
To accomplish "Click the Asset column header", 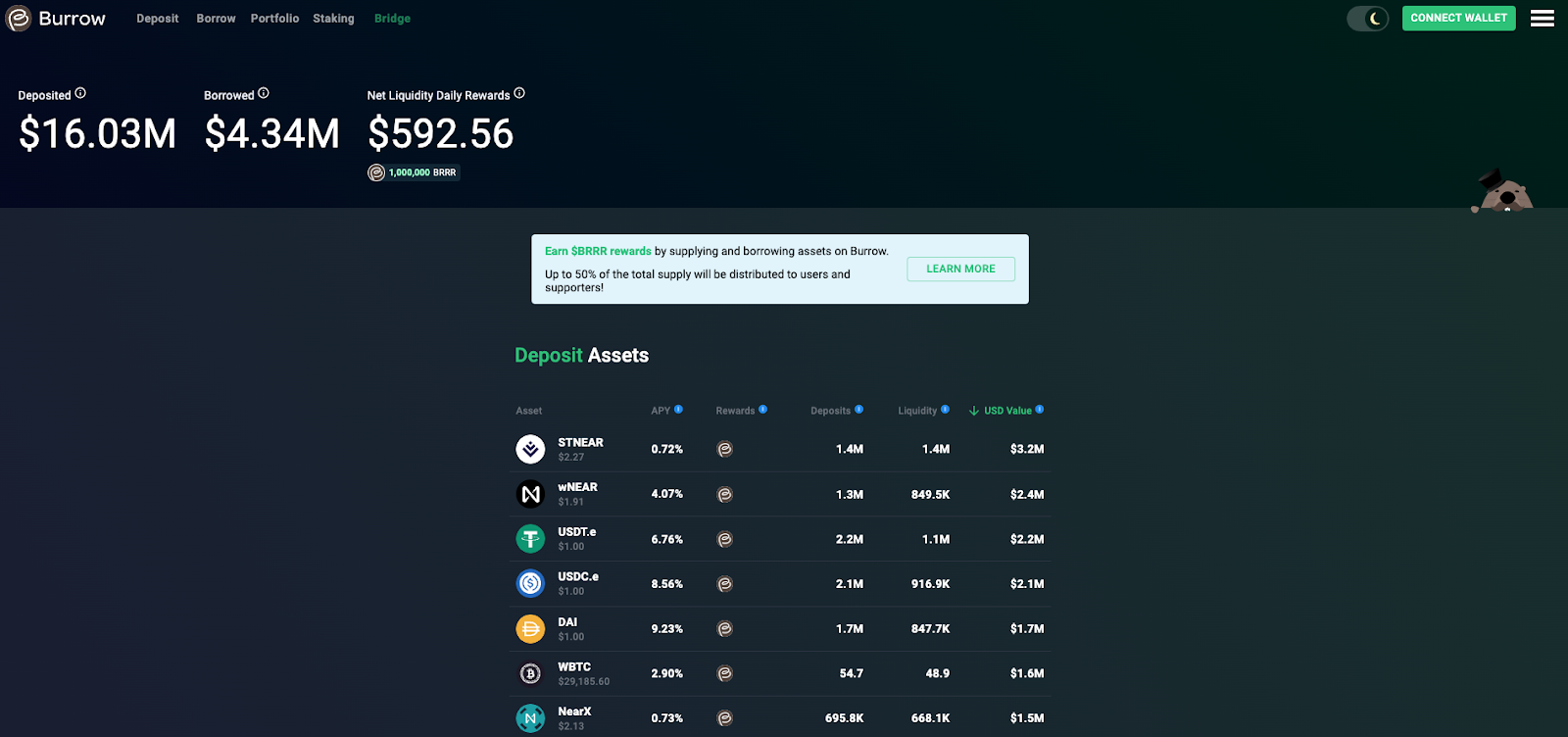I will coord(529,411).
